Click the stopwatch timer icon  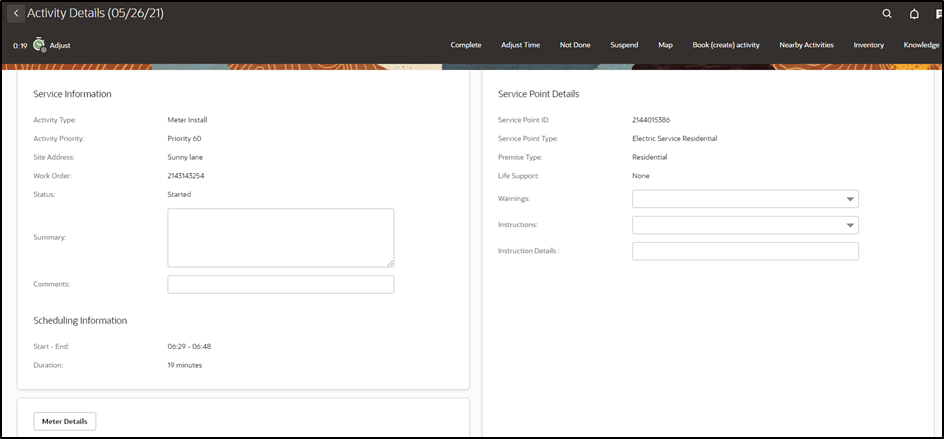[x=39, y=45]
